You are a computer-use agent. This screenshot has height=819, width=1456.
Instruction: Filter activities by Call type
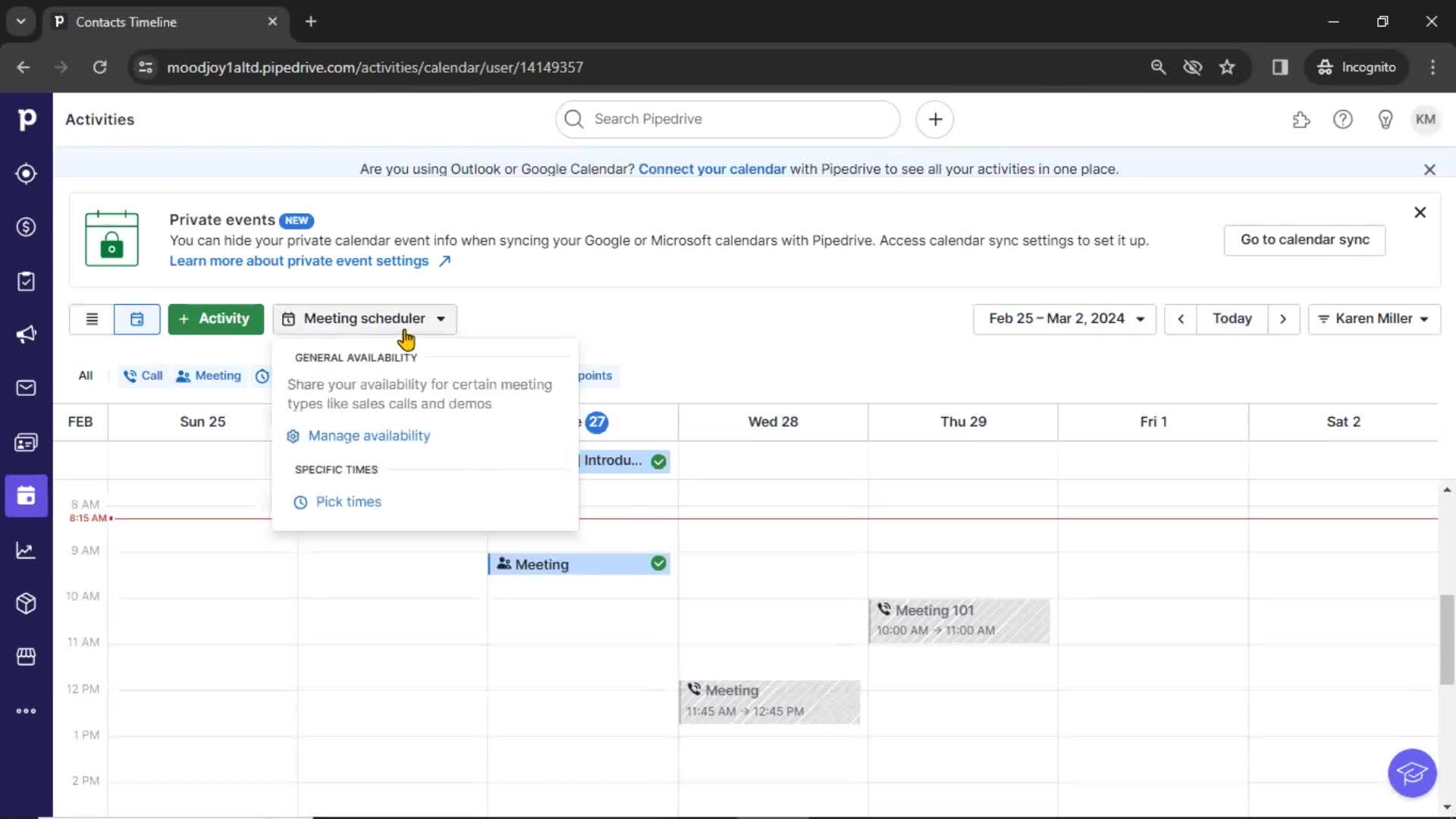pyautogui.click(x=143, y=376)
